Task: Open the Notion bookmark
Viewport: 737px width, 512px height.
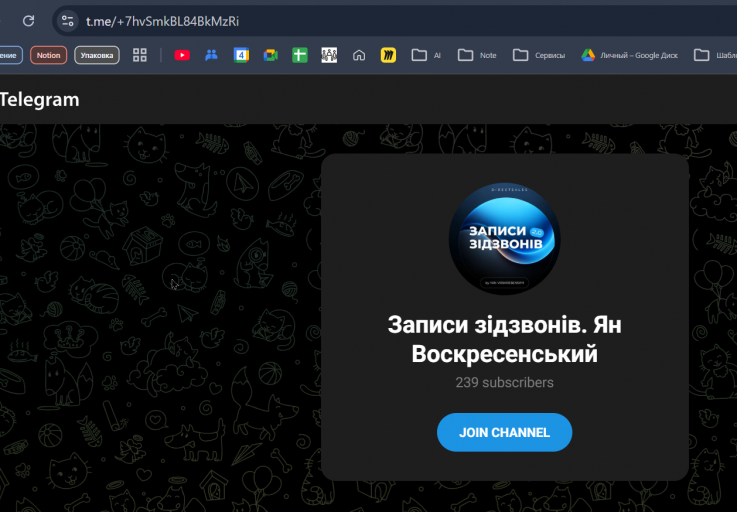Action: point(48,55)
